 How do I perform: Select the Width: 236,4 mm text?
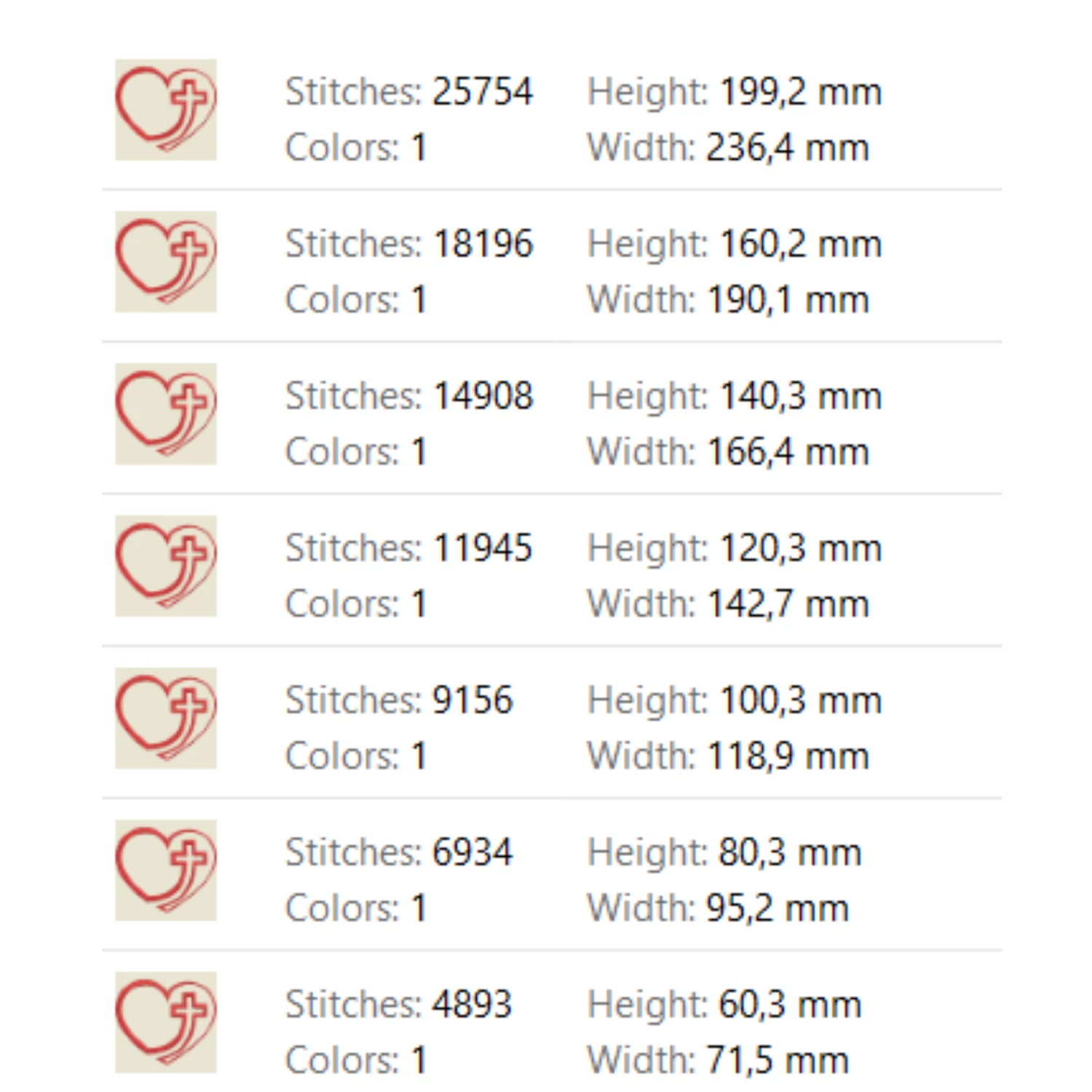coord(728,148)
